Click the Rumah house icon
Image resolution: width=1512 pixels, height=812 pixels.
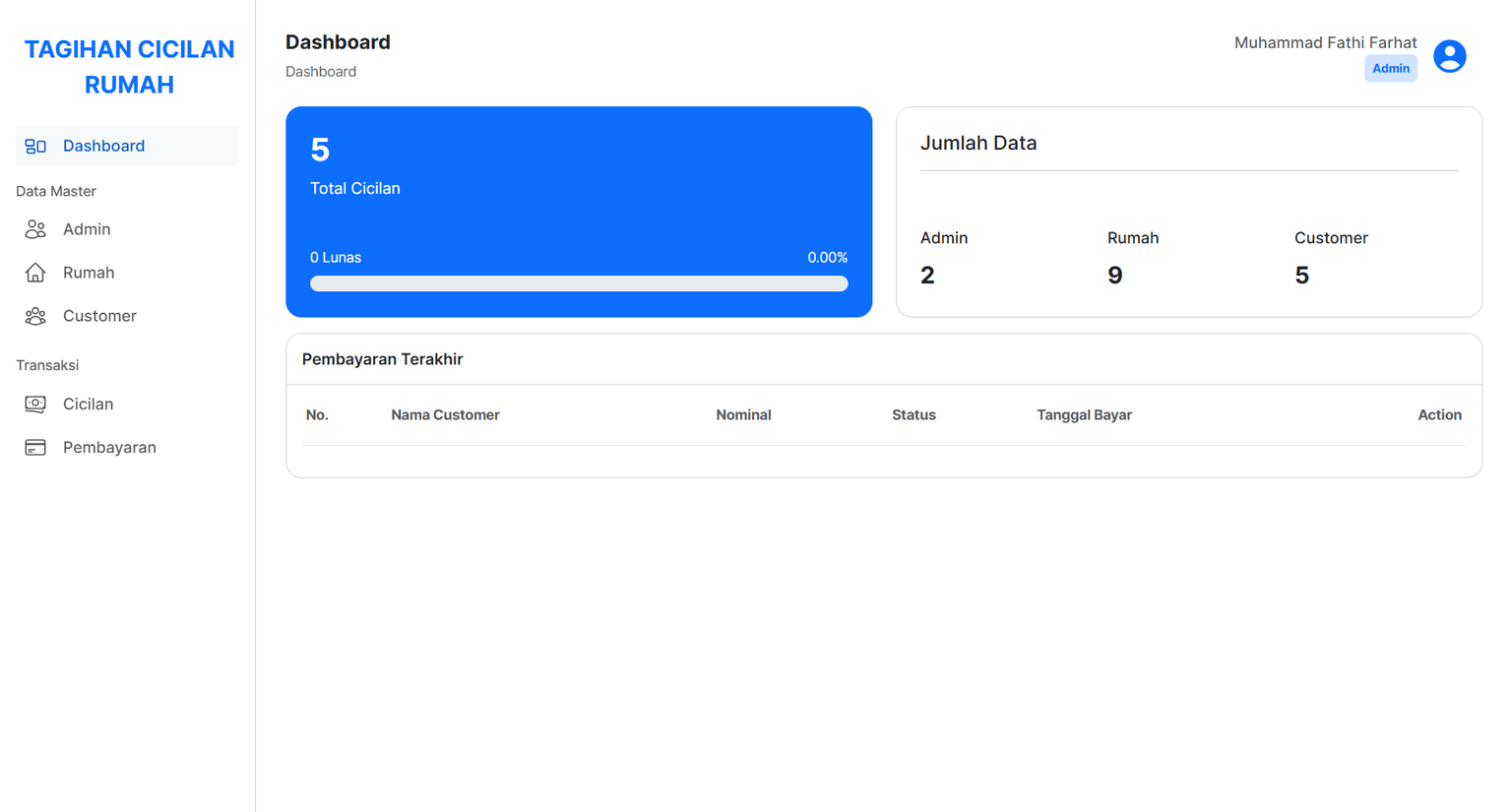[35, 273]
